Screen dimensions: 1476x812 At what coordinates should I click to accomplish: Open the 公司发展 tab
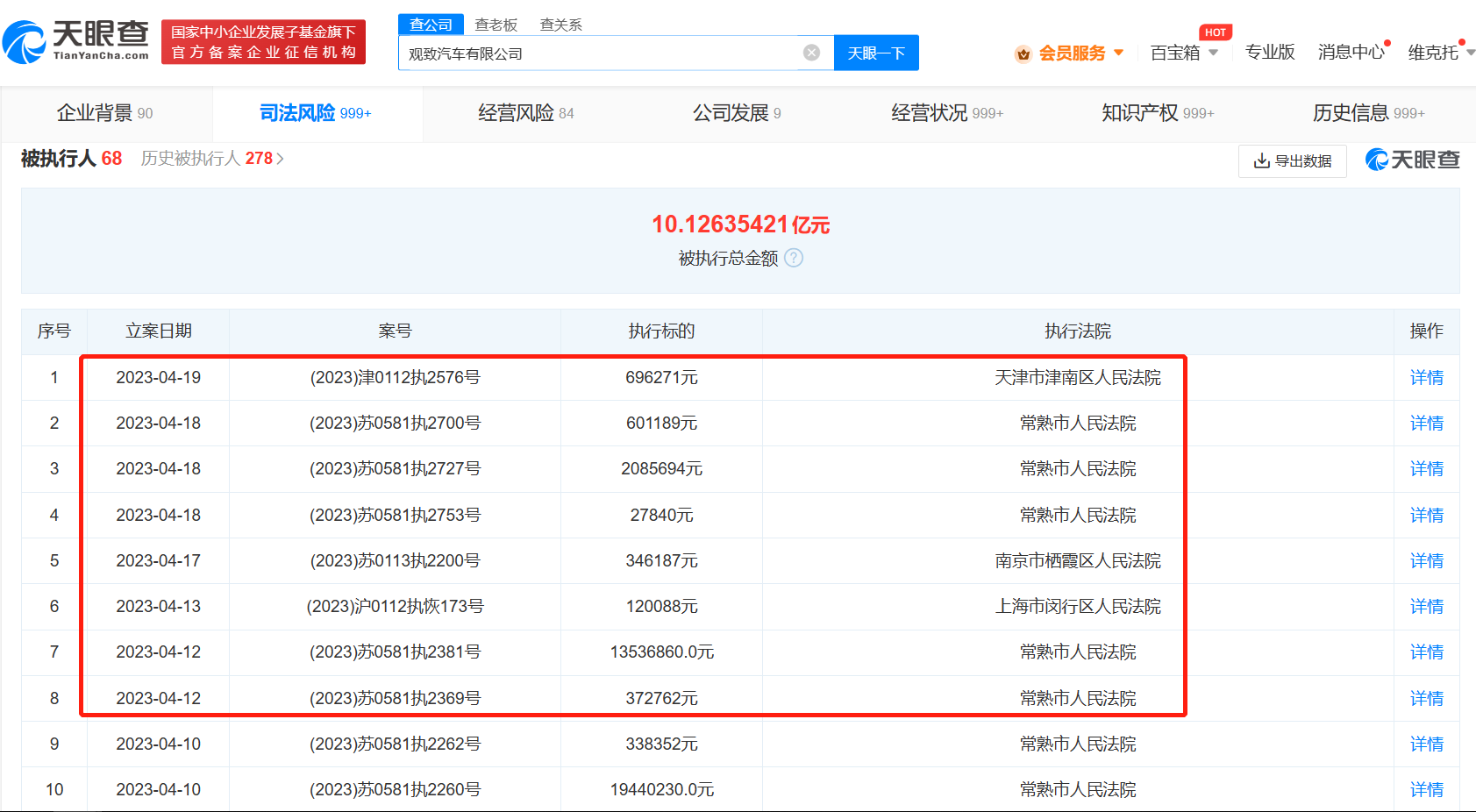tap(737, 113)
